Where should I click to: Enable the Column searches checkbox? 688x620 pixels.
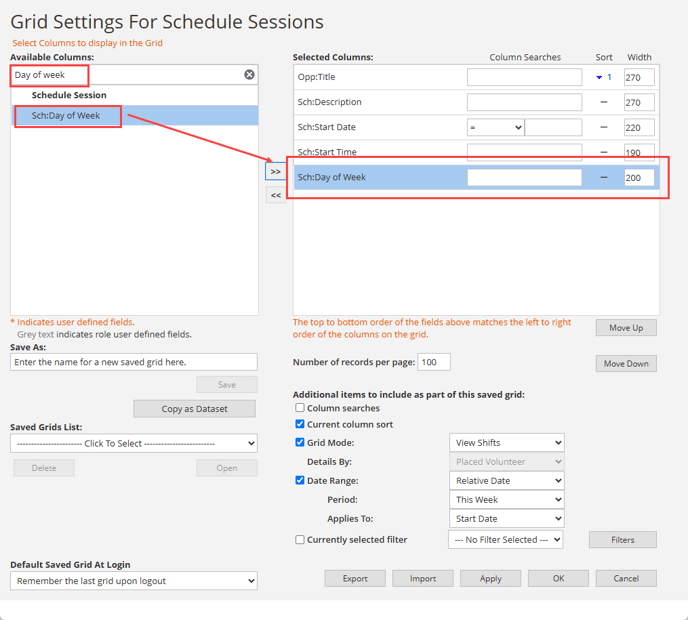point(300,408)
